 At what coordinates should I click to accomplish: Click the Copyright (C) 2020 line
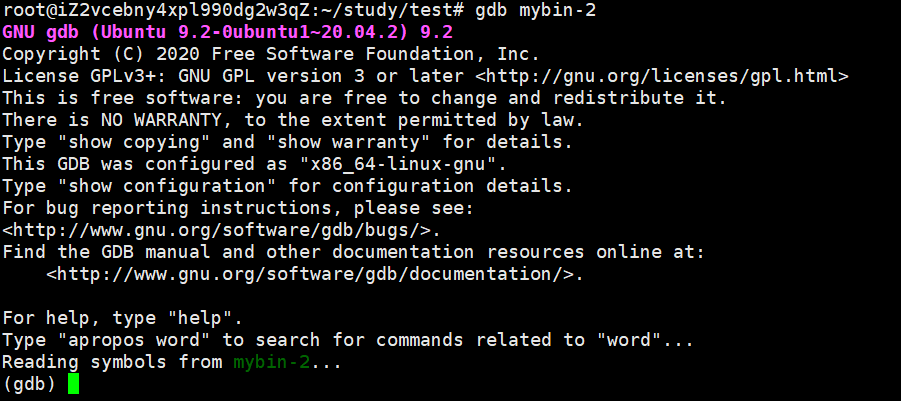[271, 55]
